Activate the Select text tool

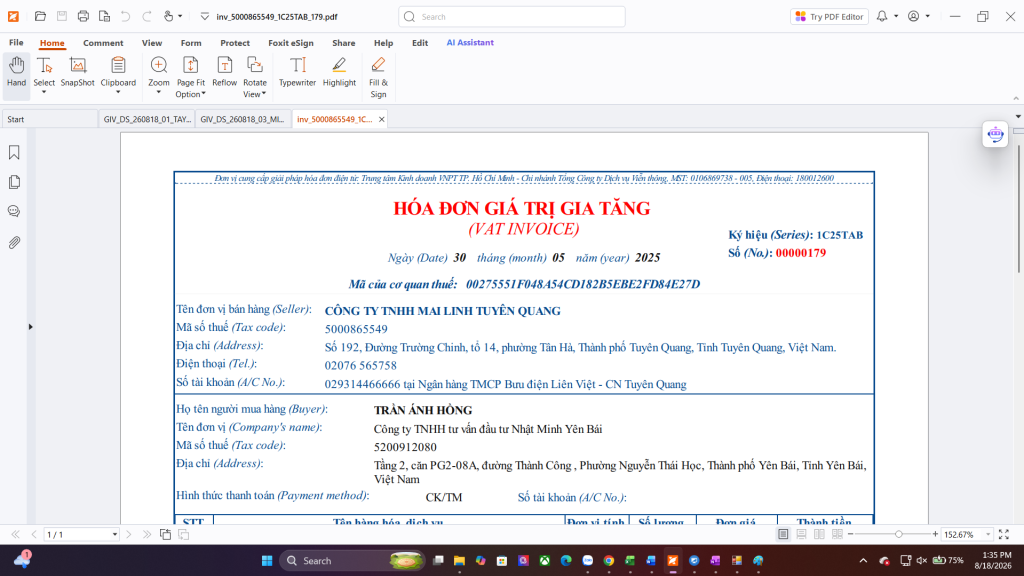pos(44,72)
